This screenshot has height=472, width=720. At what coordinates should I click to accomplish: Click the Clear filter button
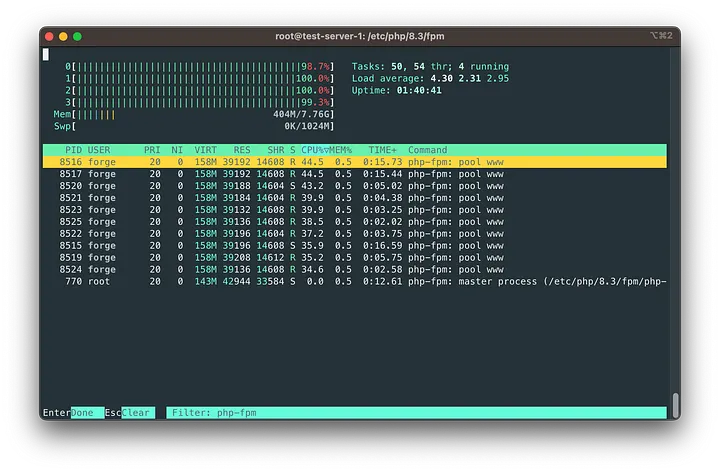[x=138, y=413]
